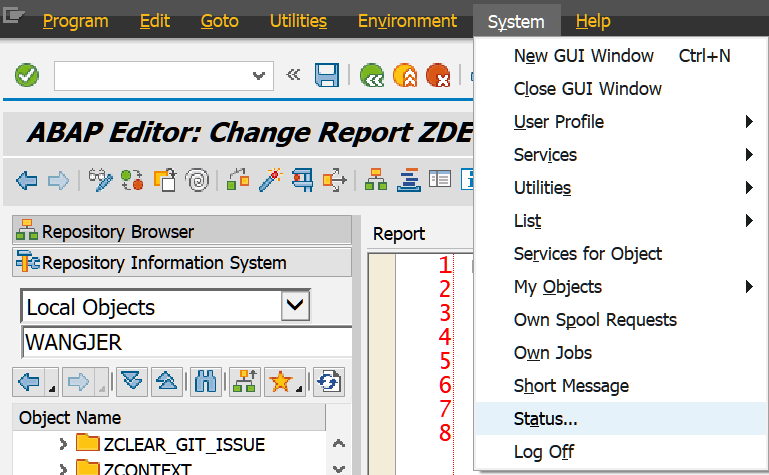Activate program with magic wand icon
769x475 pixels.
pos(270,180)
